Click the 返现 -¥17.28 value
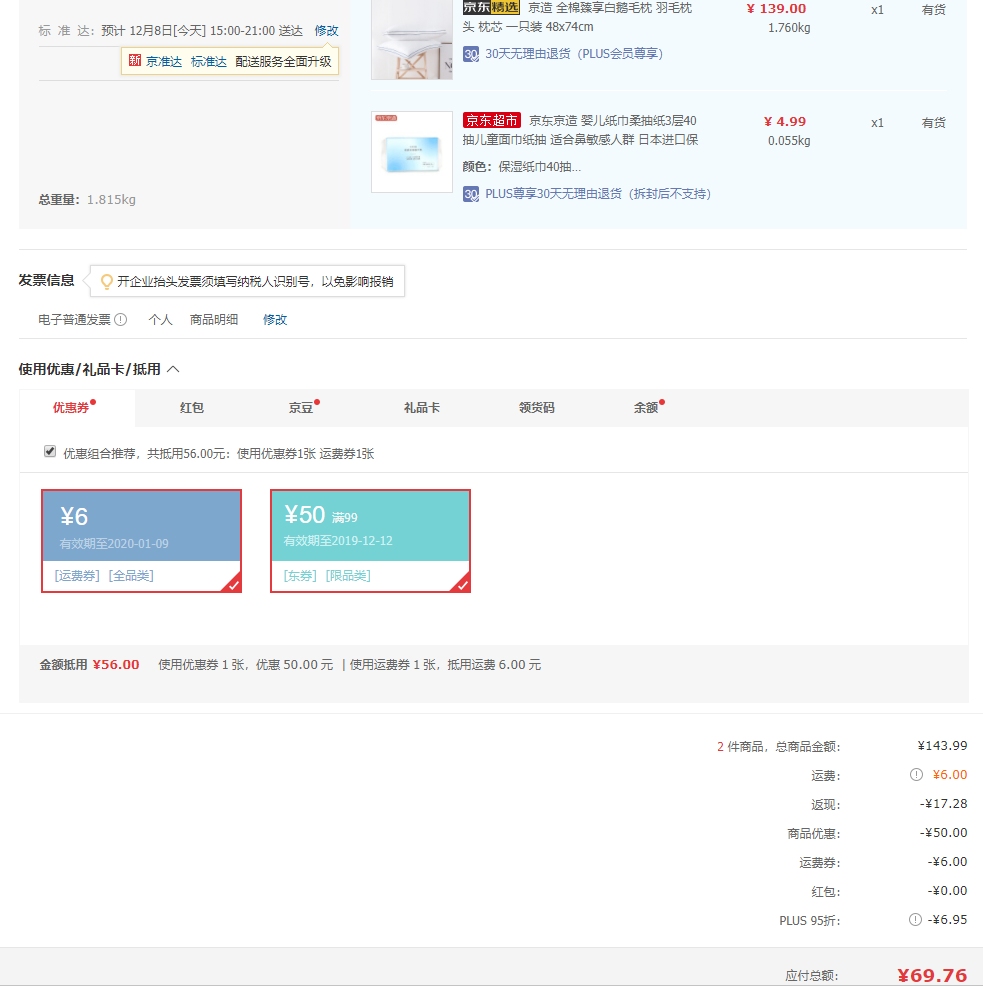983x986 pixels. click(x=943, y=804)
